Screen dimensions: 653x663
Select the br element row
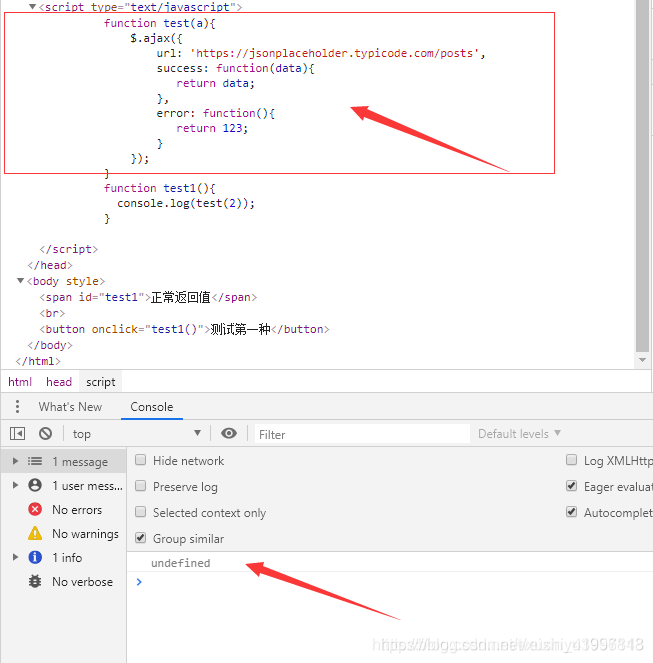(x=52, y=313)
